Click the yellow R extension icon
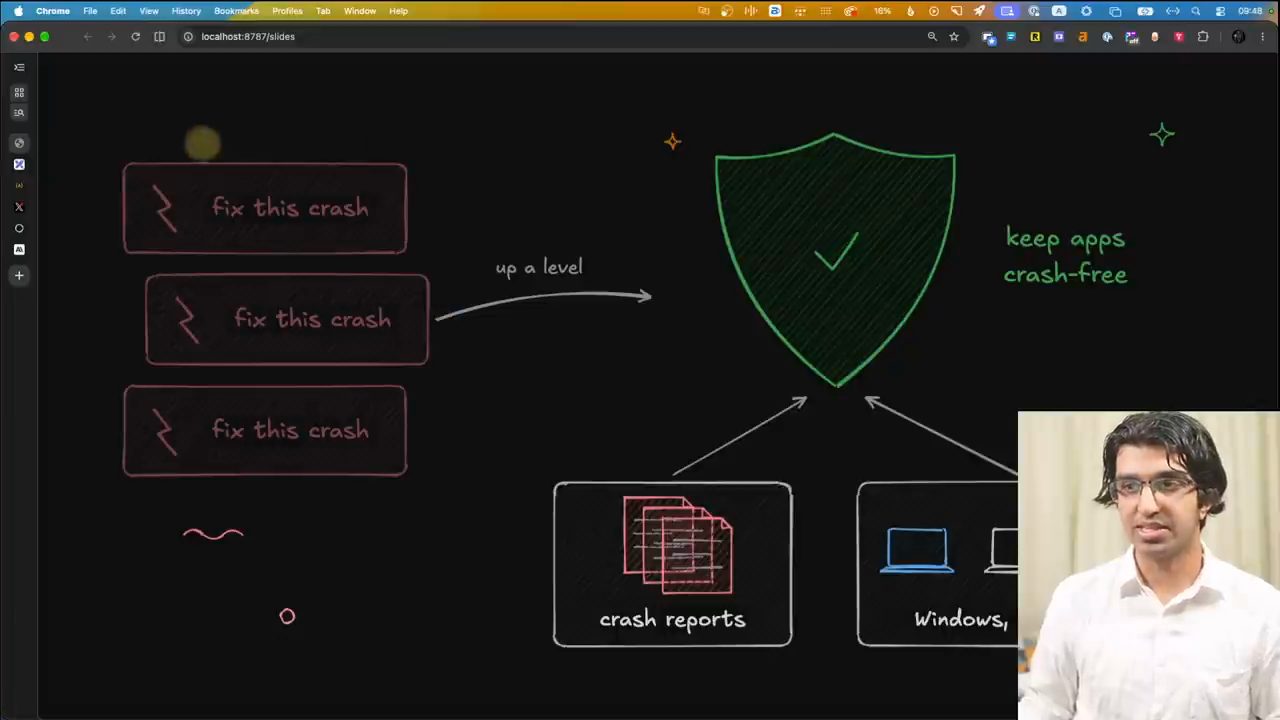The width and height of the screenshot is (1280, 720). coord(1035,37)
